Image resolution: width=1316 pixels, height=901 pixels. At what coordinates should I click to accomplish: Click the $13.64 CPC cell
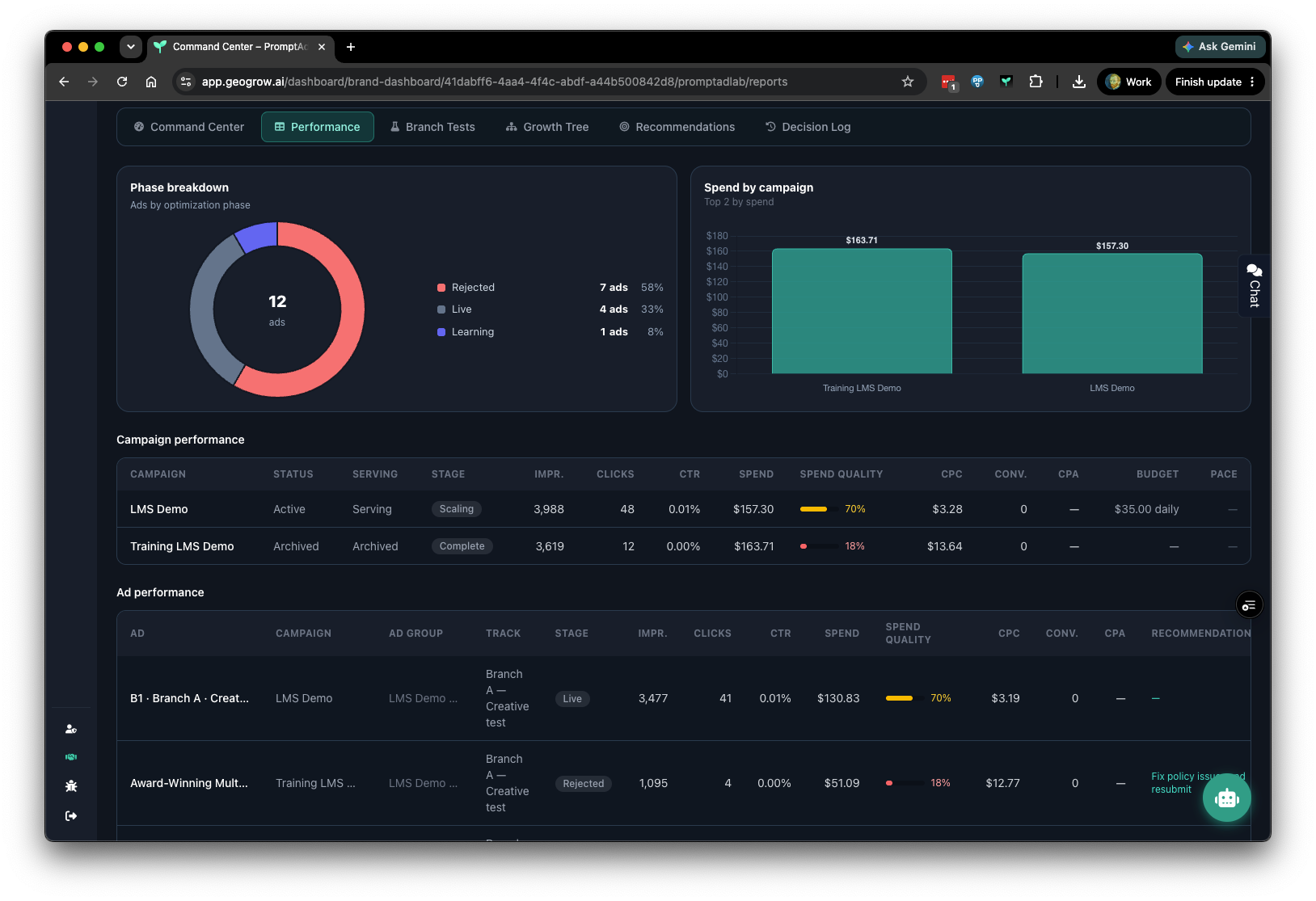coord(945,546)
